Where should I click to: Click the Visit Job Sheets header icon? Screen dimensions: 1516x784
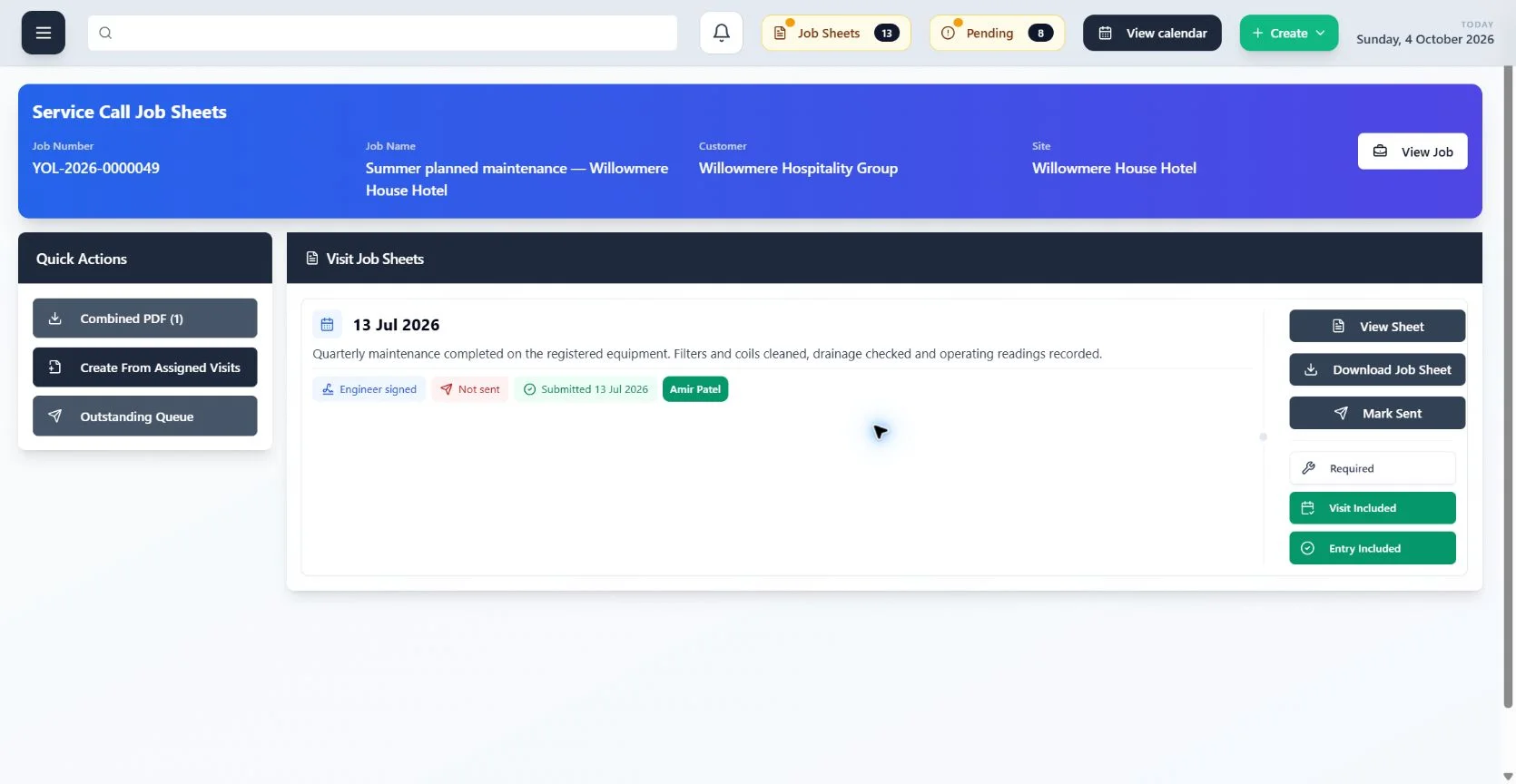[312, 259]
